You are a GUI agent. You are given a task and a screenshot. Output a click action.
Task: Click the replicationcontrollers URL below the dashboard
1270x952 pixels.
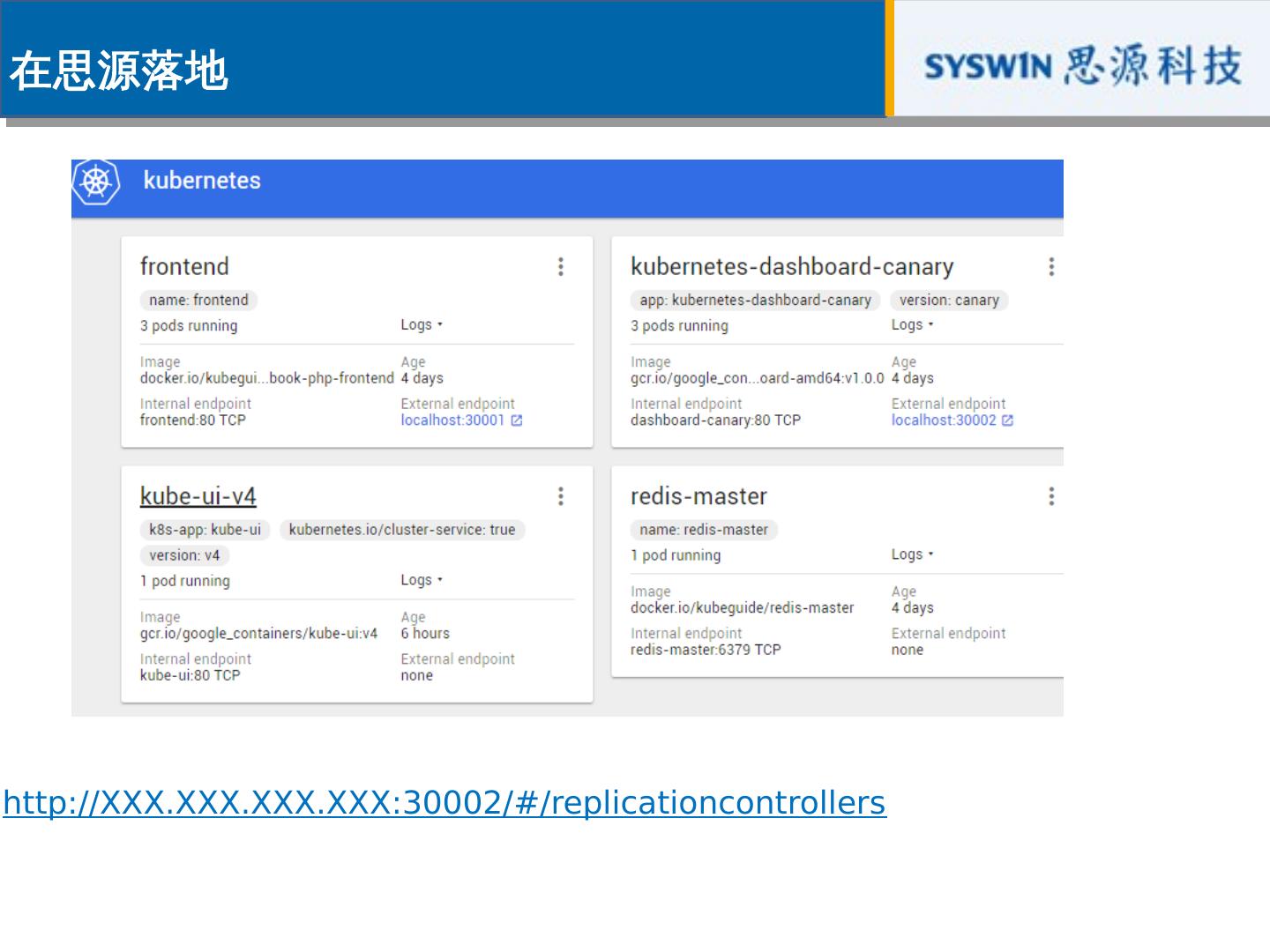click(x=444, y=803)
